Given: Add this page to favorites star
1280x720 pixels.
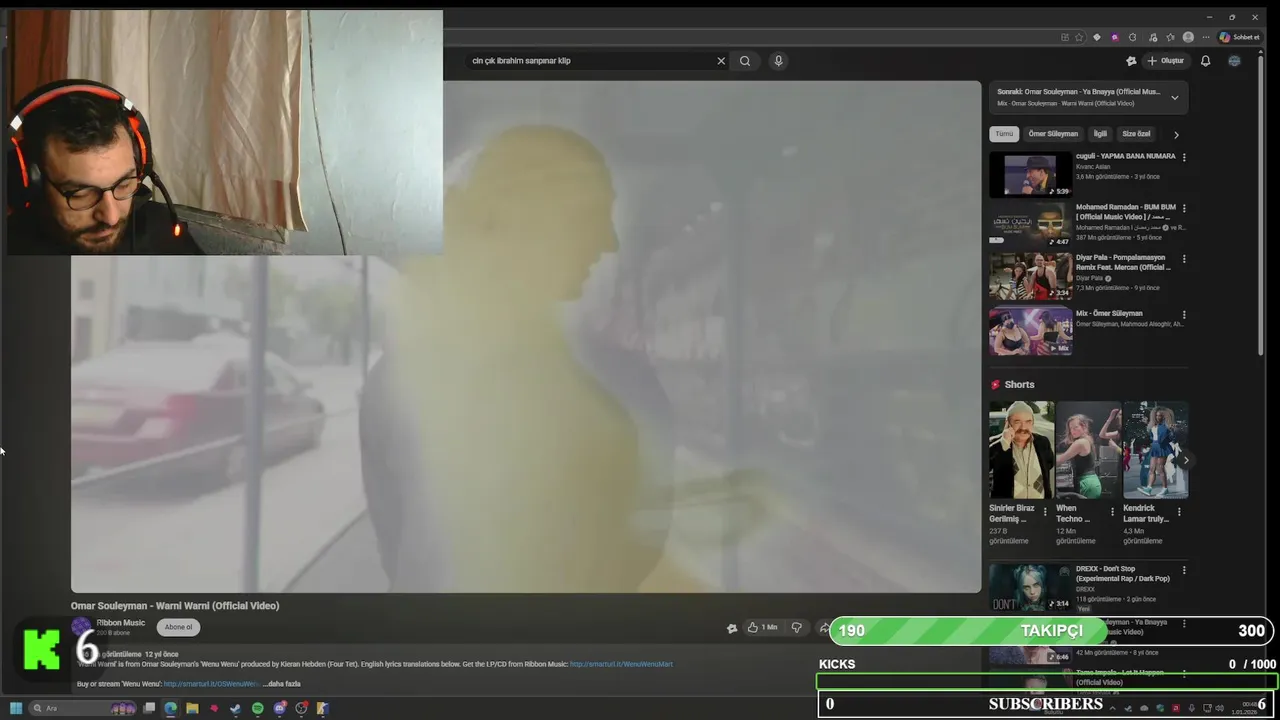Looking at the screenshot, I should 1079,37.
